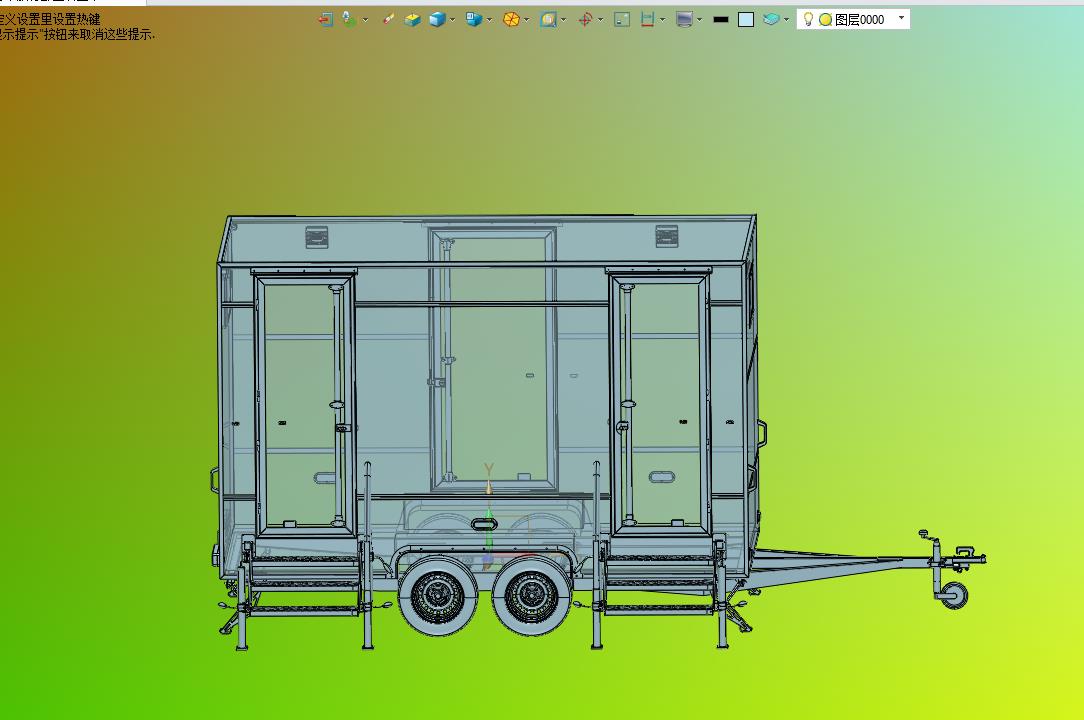
Task: Click the orange polyhedron icon
Action: [511, 20]
